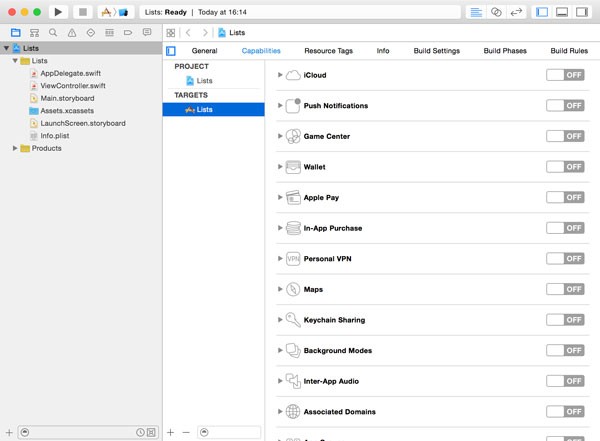Stop the running build
This screenshot has height=441, width=600.
point(83,12)
